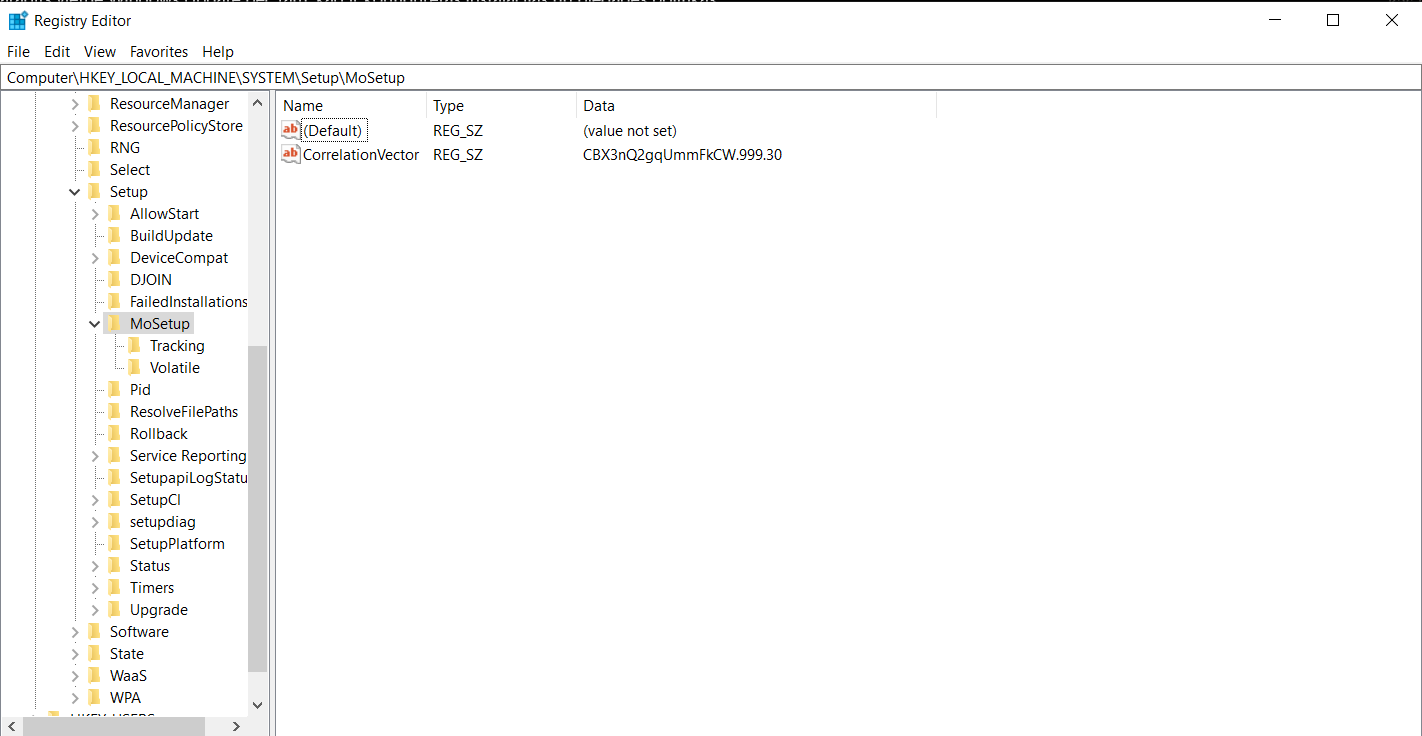Image resolution: width=1422 pixels, height=736 pixels.
Task: Select the setupdiag key folder icon
Action: click(113, 521)
